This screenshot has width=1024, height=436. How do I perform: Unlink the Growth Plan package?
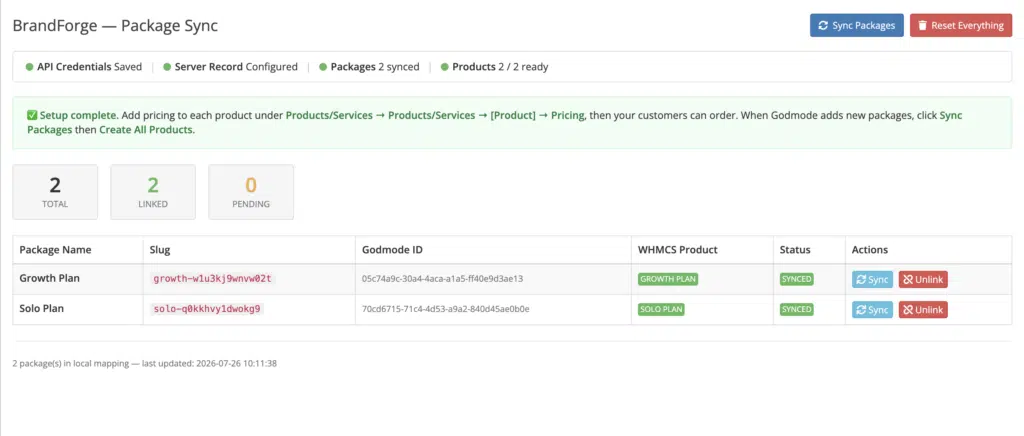coord(923,279)
